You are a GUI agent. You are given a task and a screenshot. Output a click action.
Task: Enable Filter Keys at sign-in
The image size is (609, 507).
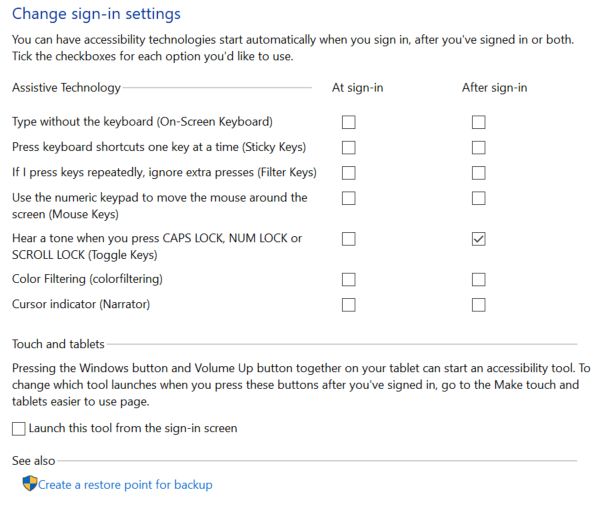pos(348,173)
